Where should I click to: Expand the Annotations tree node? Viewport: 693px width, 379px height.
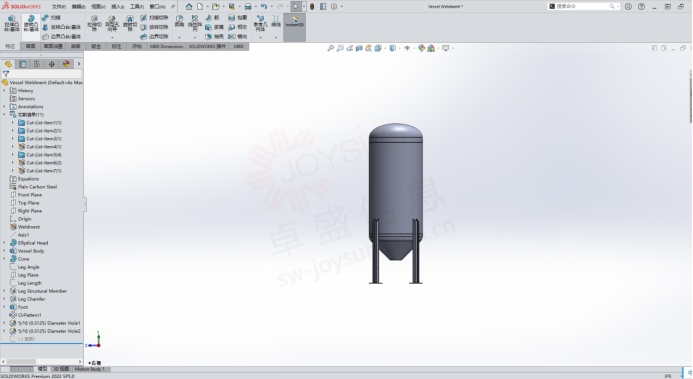point(5,106)
